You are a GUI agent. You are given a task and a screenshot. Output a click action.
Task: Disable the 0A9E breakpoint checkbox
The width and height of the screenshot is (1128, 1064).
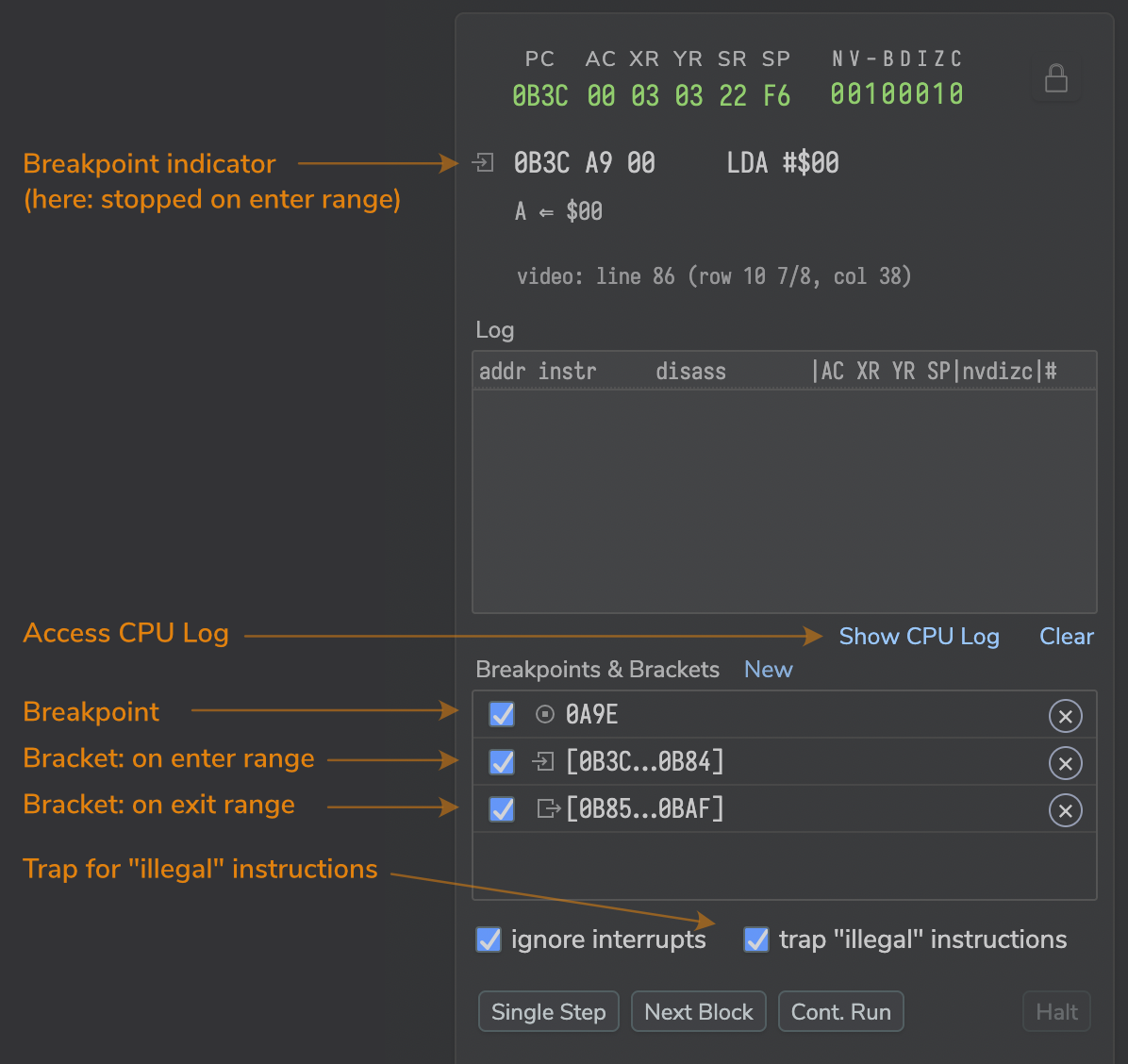[x=502, y=714]
